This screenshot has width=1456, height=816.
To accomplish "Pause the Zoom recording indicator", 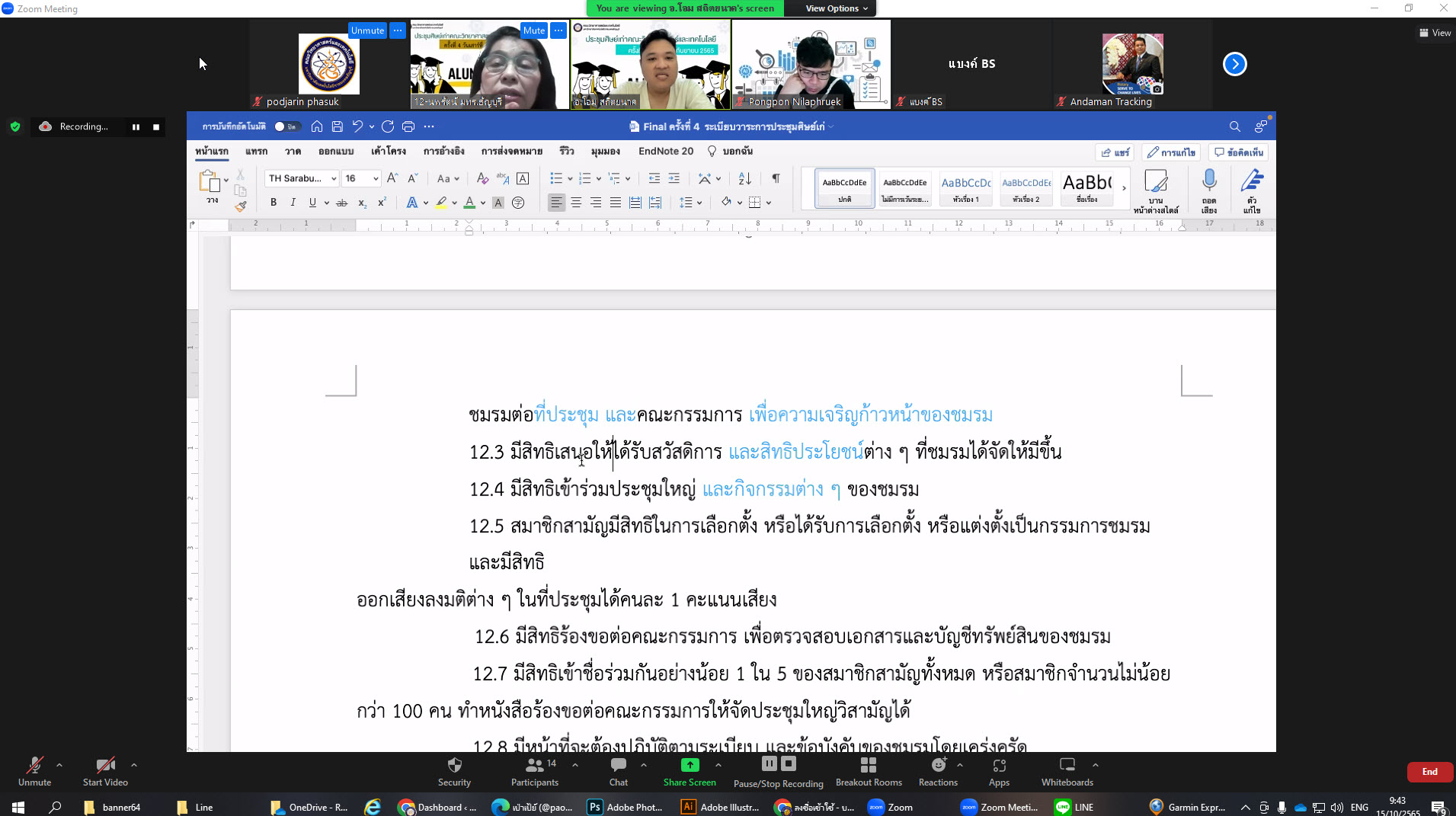I will (x=136, y=127).
